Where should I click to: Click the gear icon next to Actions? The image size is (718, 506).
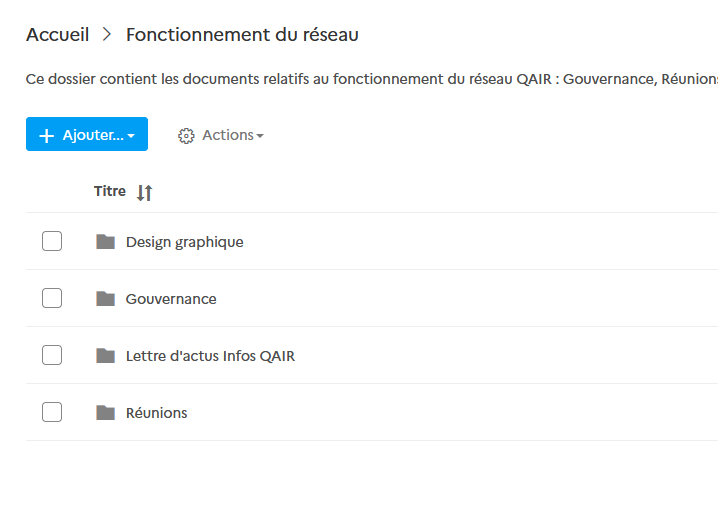click(186, 135)
